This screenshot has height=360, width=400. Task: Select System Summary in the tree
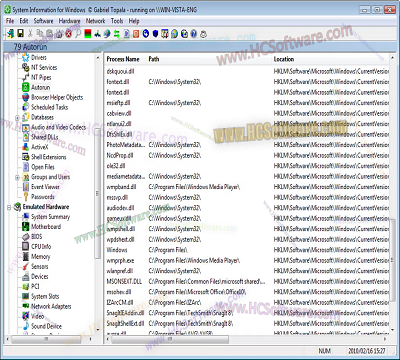tap(50, 217)
